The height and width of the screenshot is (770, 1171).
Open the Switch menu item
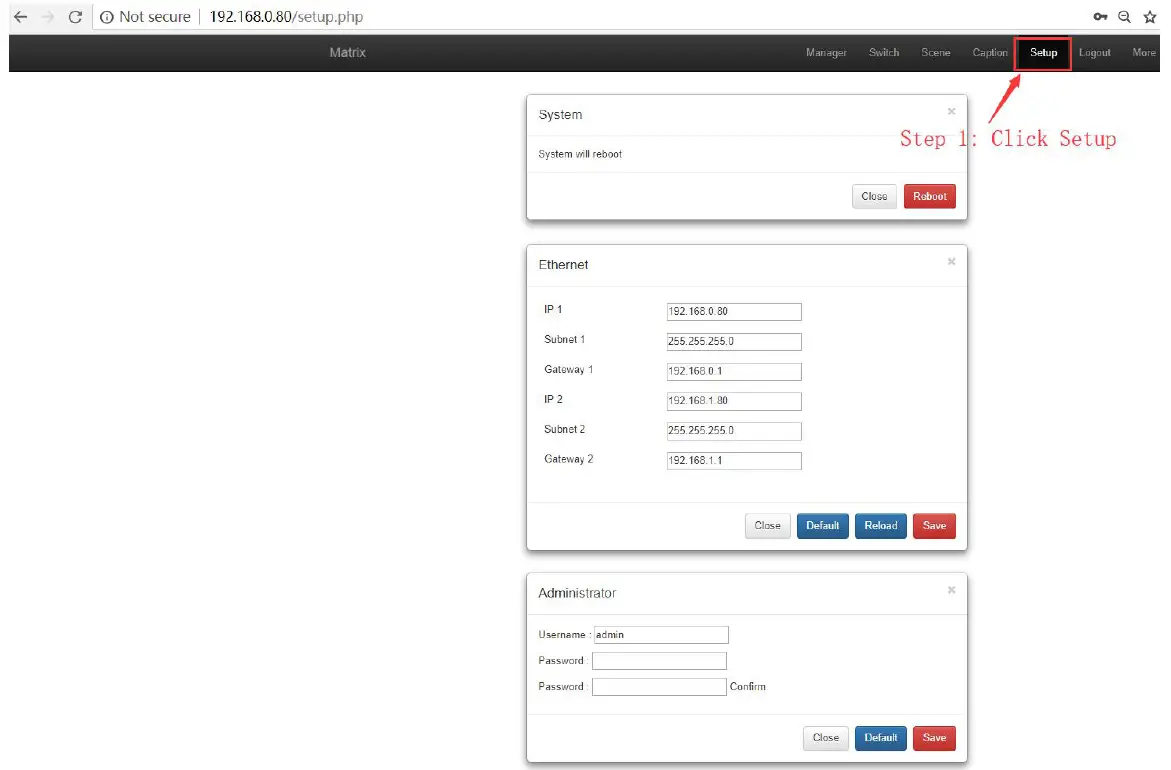(x=883, y=52)
